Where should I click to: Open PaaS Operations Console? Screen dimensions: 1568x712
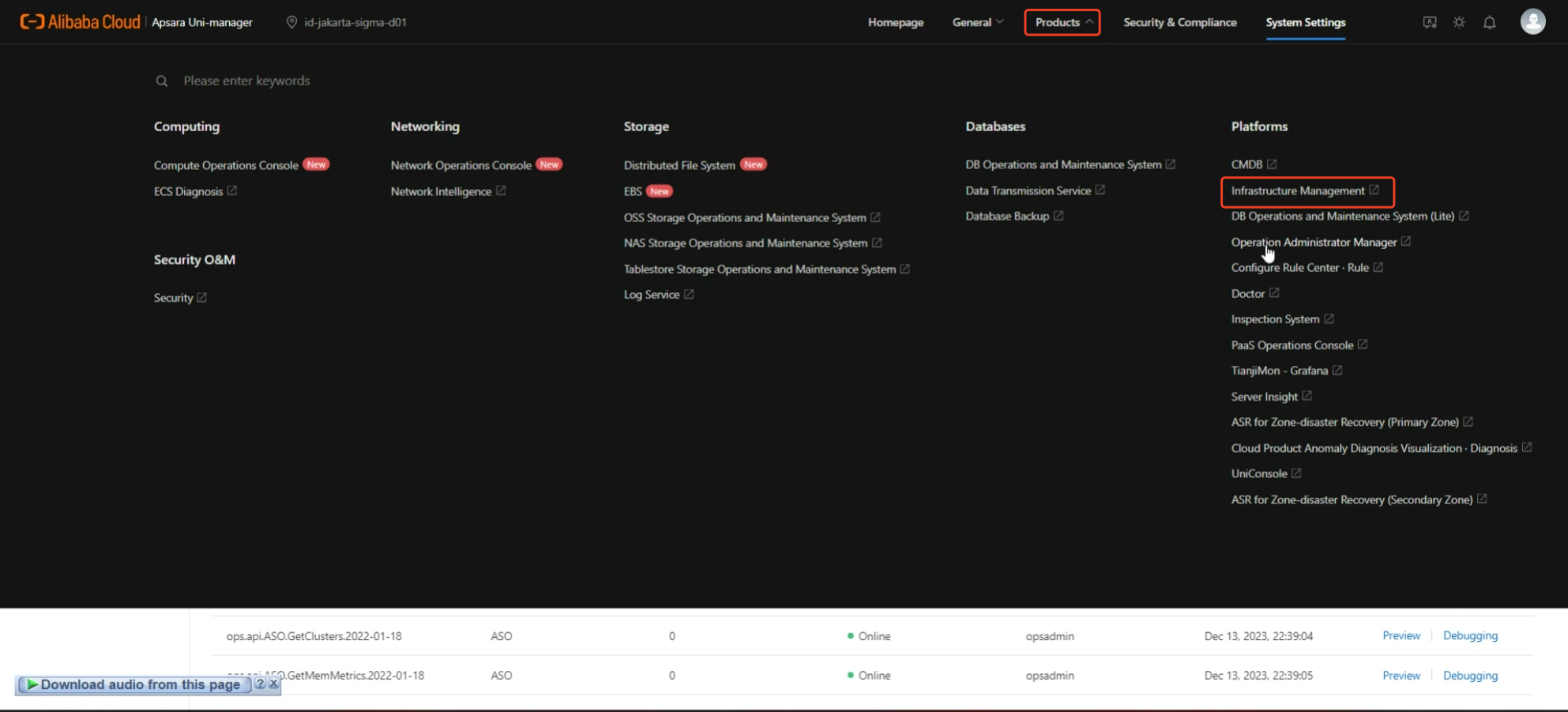tap(1292, 345)
